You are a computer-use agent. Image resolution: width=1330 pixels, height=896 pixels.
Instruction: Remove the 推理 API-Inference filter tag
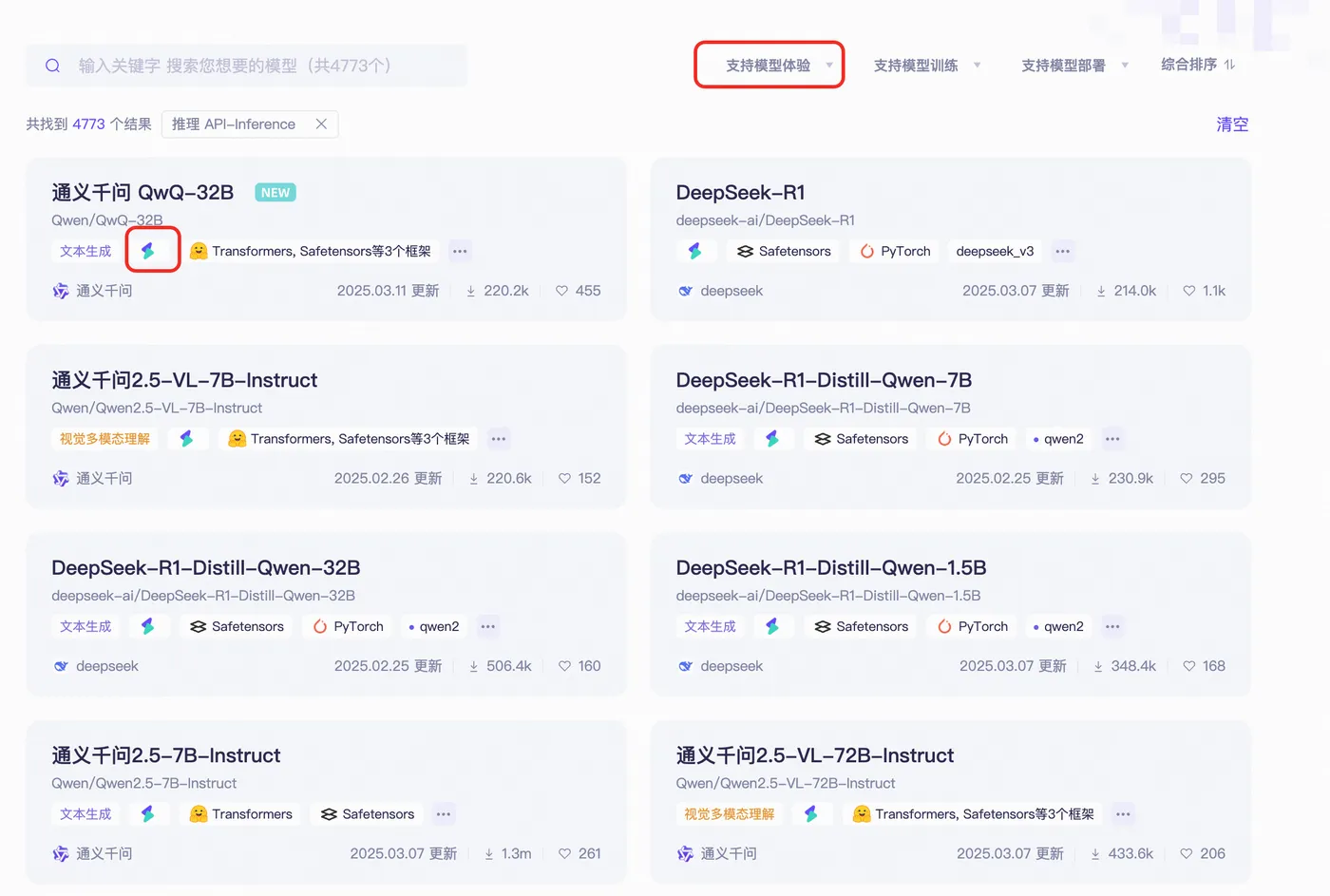click(321, 124)
